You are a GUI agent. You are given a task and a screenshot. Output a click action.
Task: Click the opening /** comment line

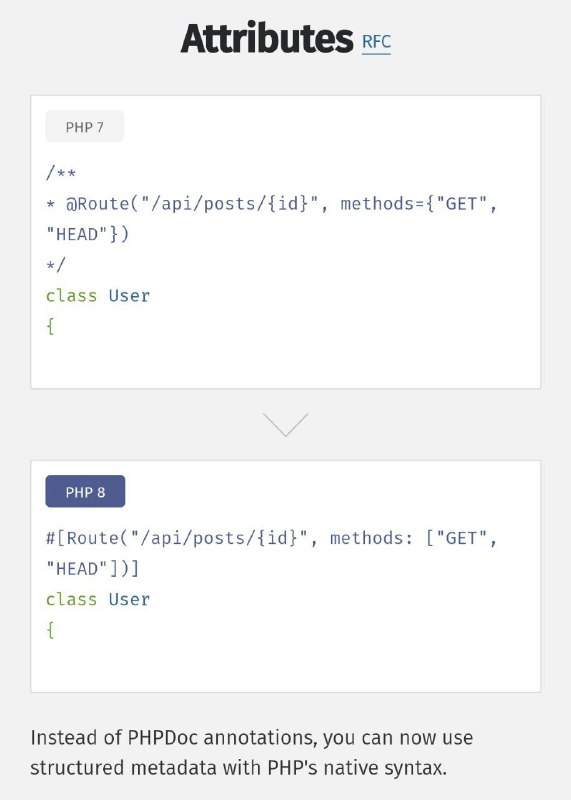click(61, 173)
